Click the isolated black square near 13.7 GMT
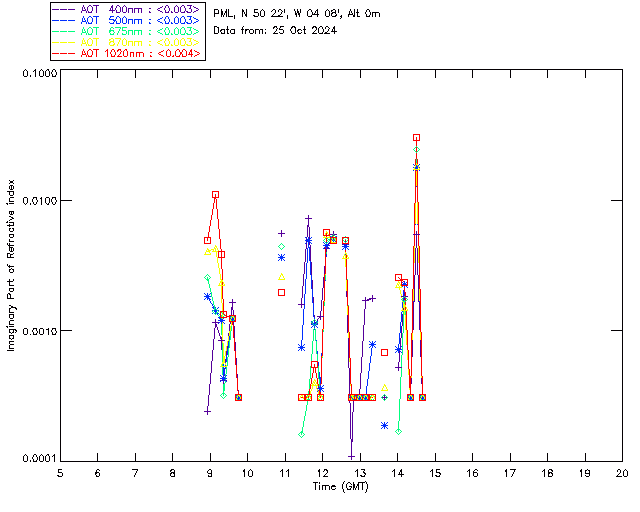The height and width of the screenshot is (512, 640). tap(384, 352)
